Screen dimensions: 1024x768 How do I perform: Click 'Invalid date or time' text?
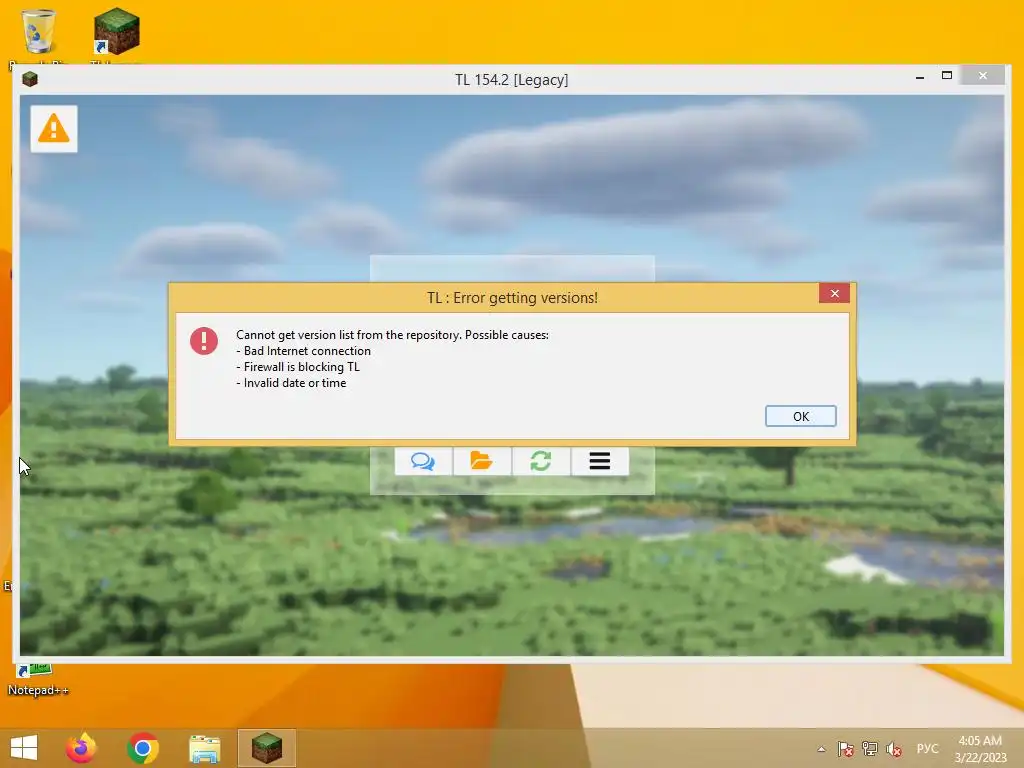tap(291, 383)
